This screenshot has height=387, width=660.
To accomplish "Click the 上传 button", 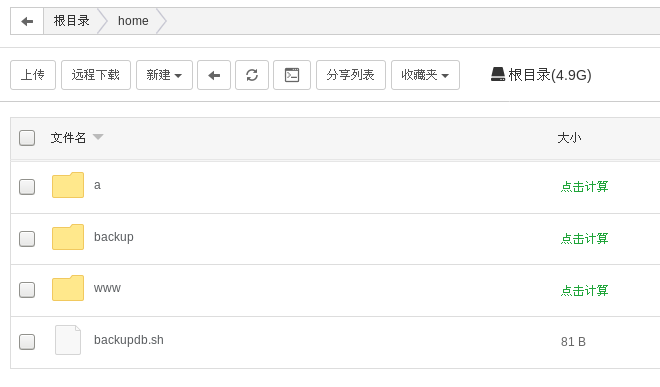I will (x=33, y=75).
